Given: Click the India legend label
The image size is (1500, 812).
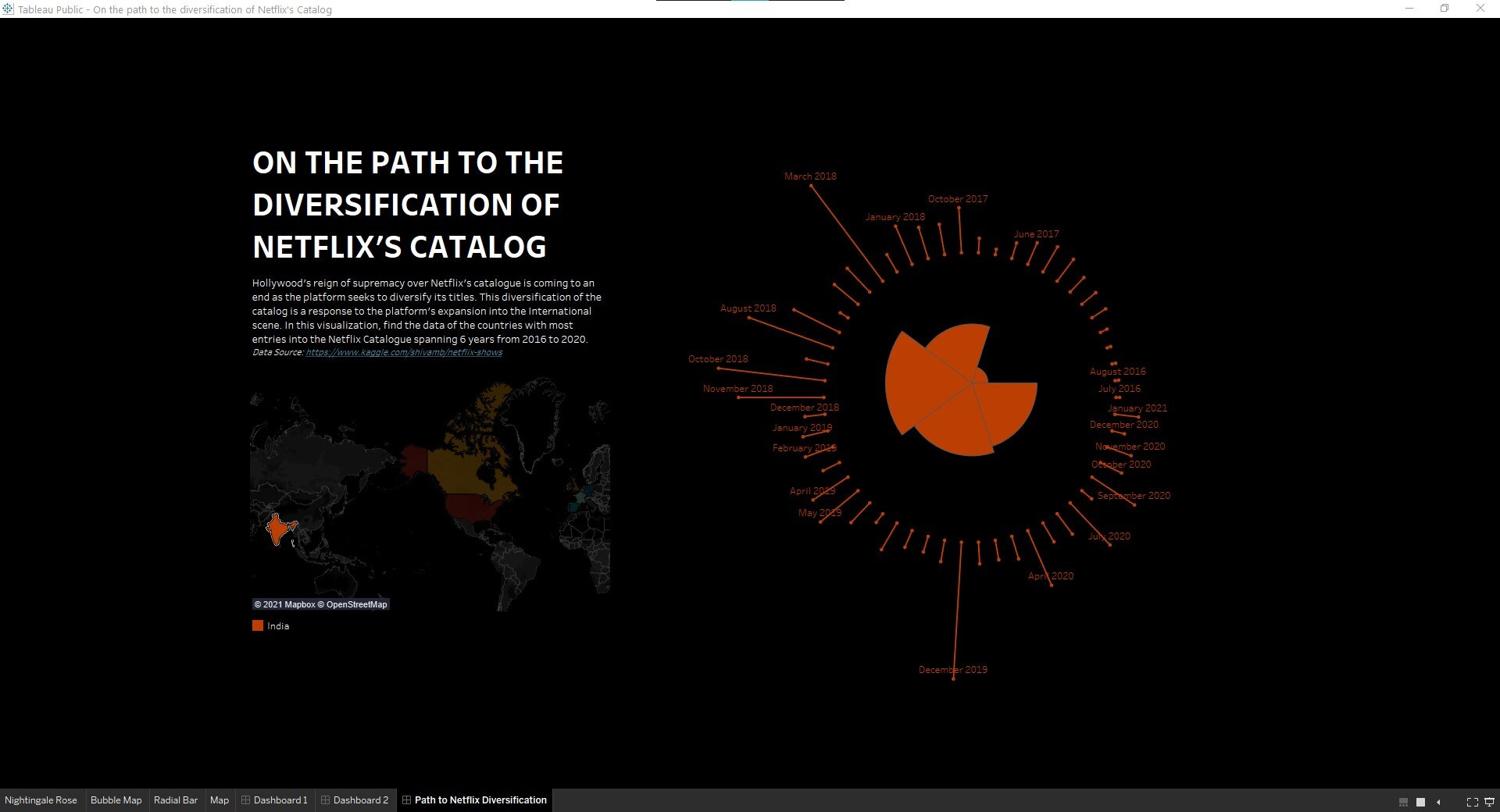Looking at the screenshot, I should (278, 626).
